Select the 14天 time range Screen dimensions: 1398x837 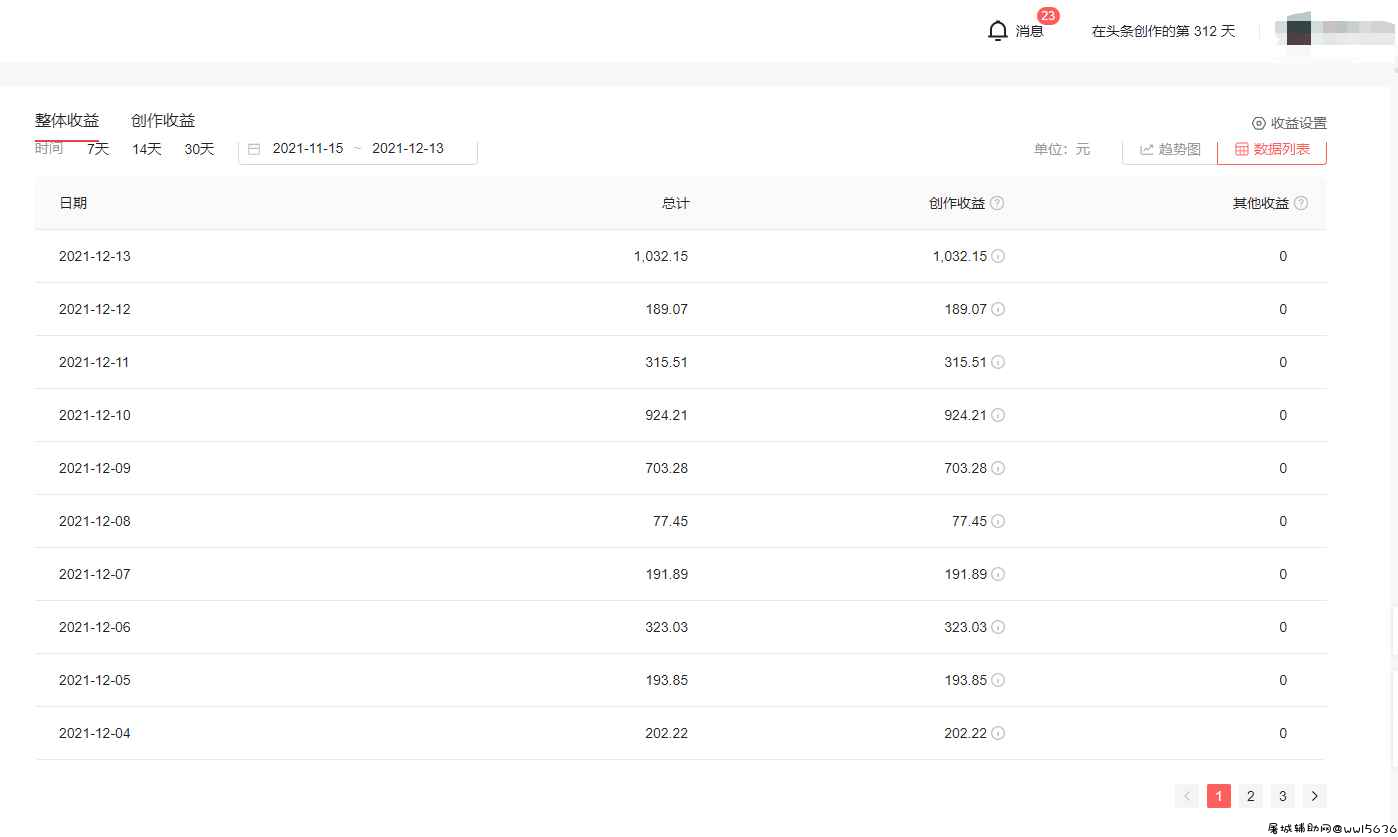[x=147, y=149]
